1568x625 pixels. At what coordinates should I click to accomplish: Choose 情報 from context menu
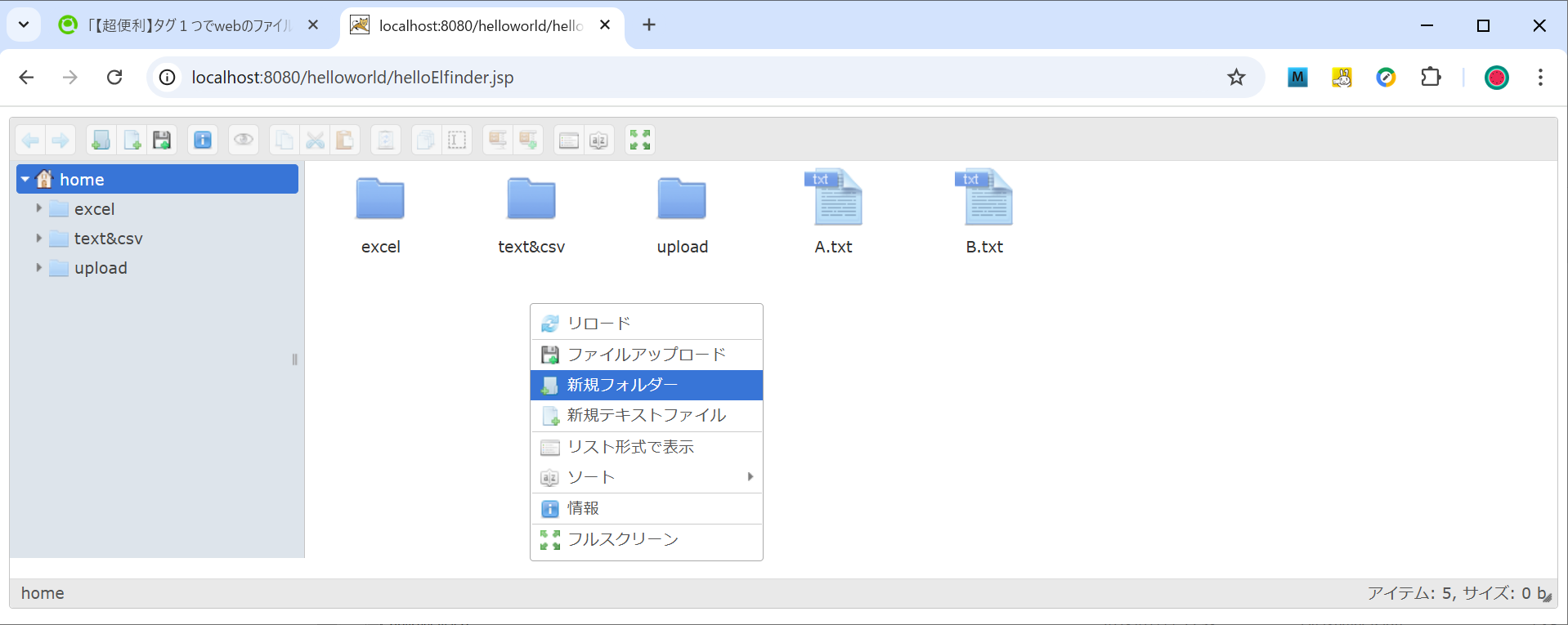pos(647,508)
